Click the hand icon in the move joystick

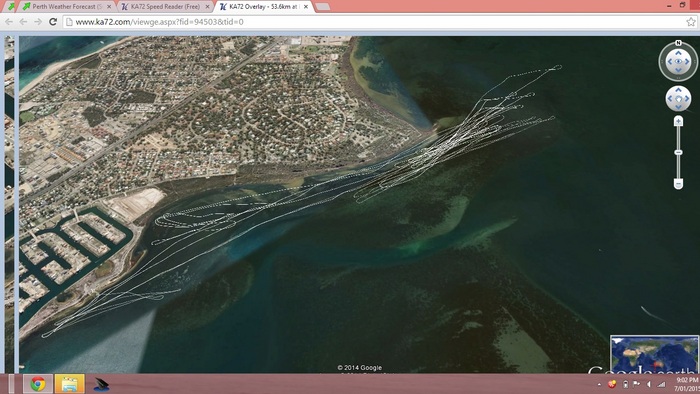click(678, 99)
